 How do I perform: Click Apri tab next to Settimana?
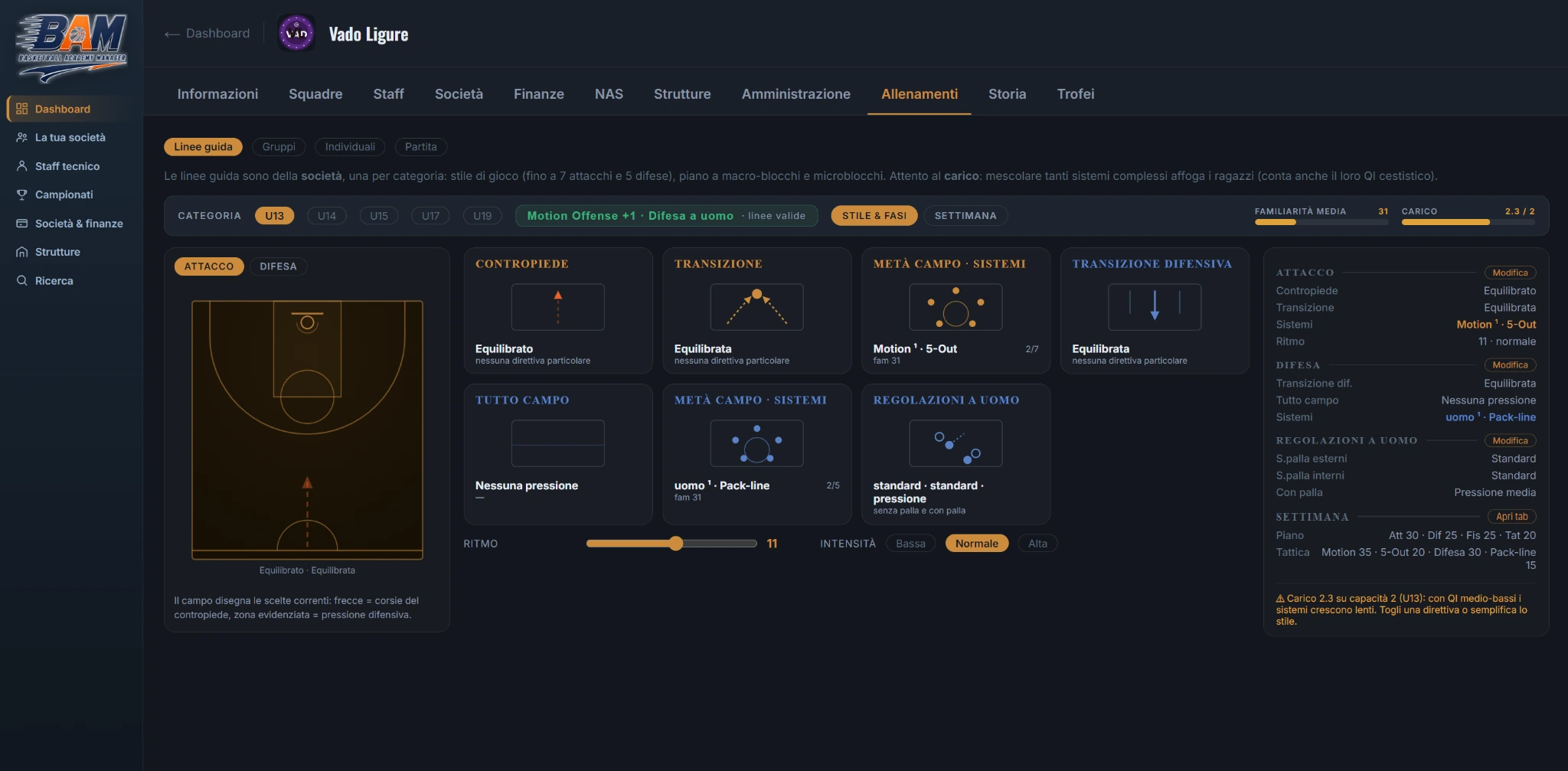tap(1511, 517)
